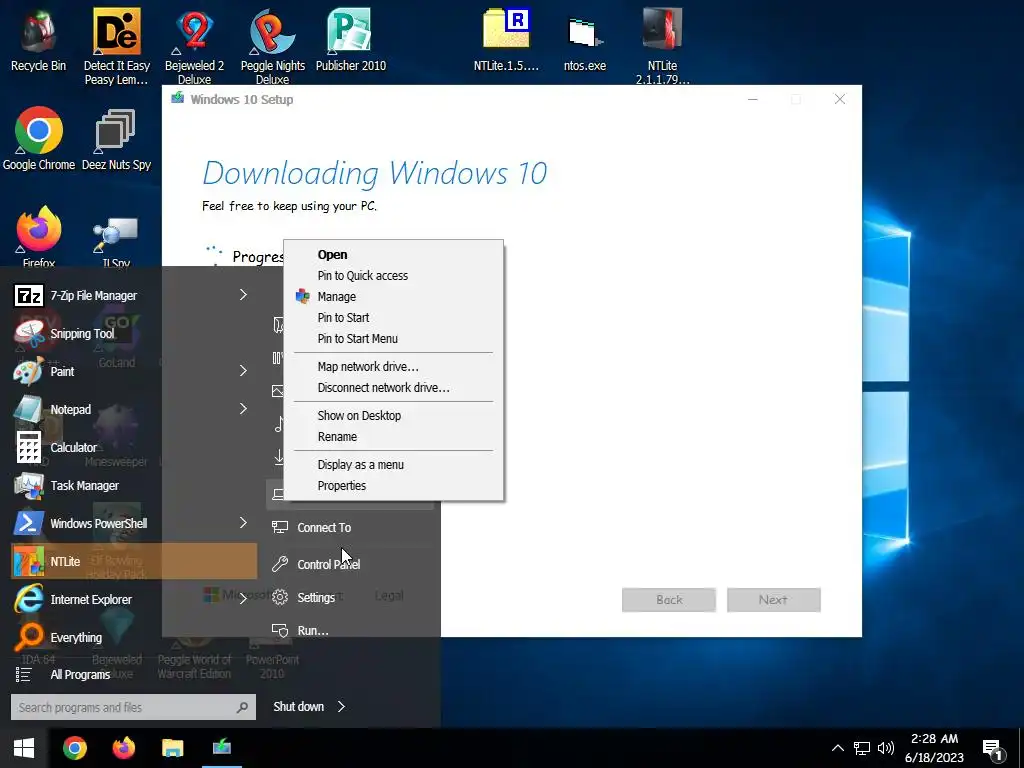This screenshot has height=768, width=1024.
Task: Choose Open in context menu
Action: pyautogui.click(x=393, y=255)
